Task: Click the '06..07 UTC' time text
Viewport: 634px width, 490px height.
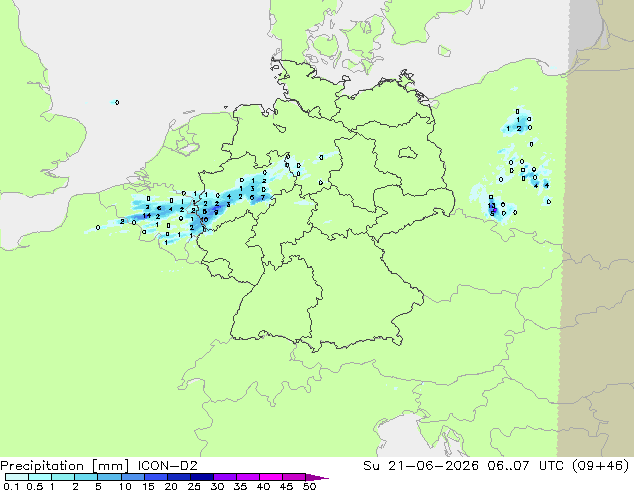Action: 525,466
